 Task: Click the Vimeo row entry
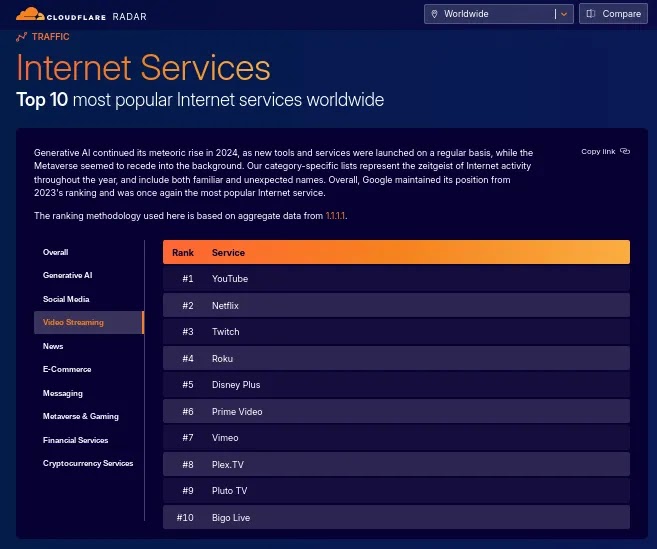[396, 438]
